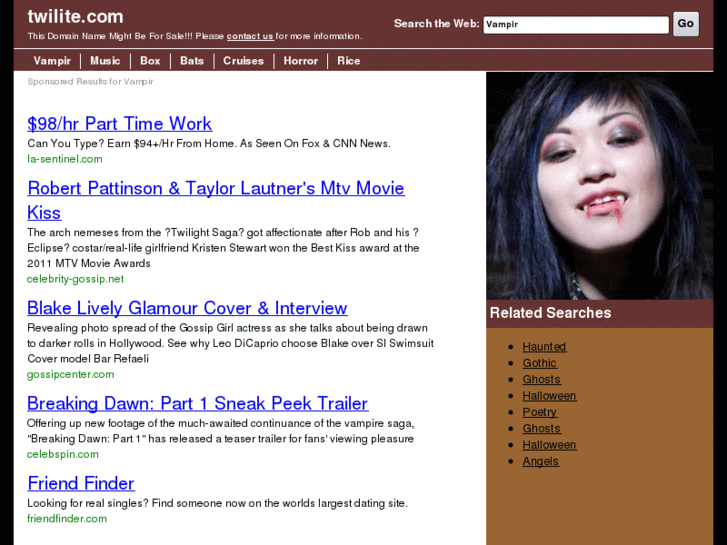
Task: Open 'Blake Lively Glamour Cover & Interview' link
Action: pos(187,308)
